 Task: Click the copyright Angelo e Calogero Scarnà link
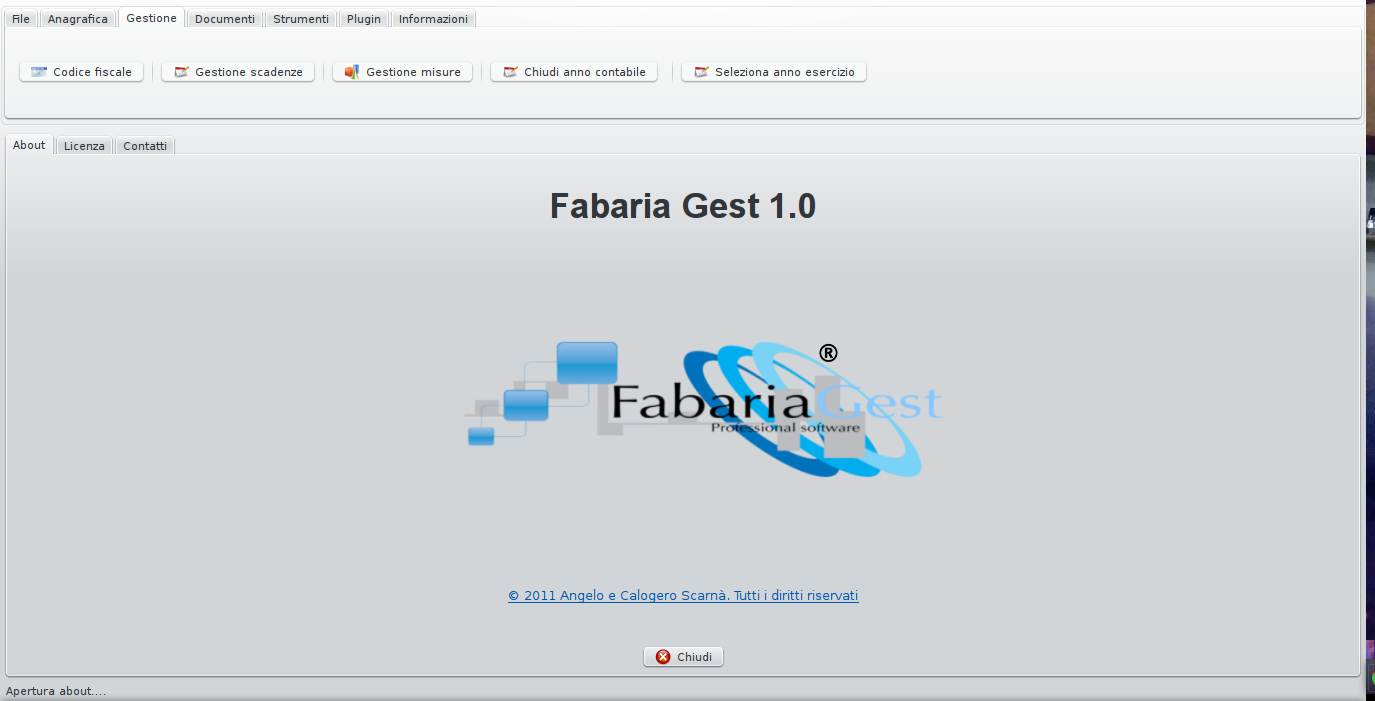[683, 595]
